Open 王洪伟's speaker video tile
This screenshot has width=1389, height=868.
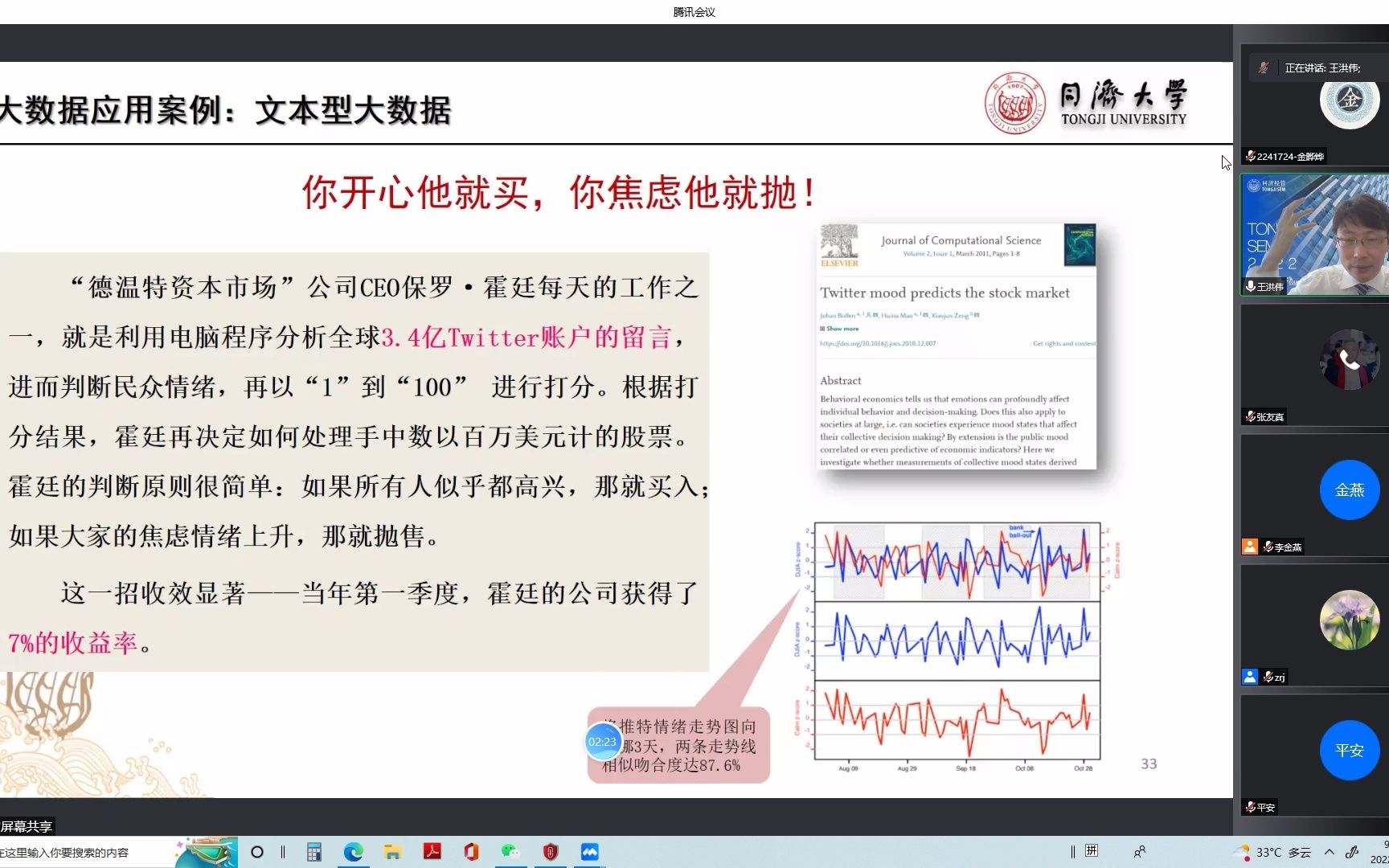pos(1314,235)
